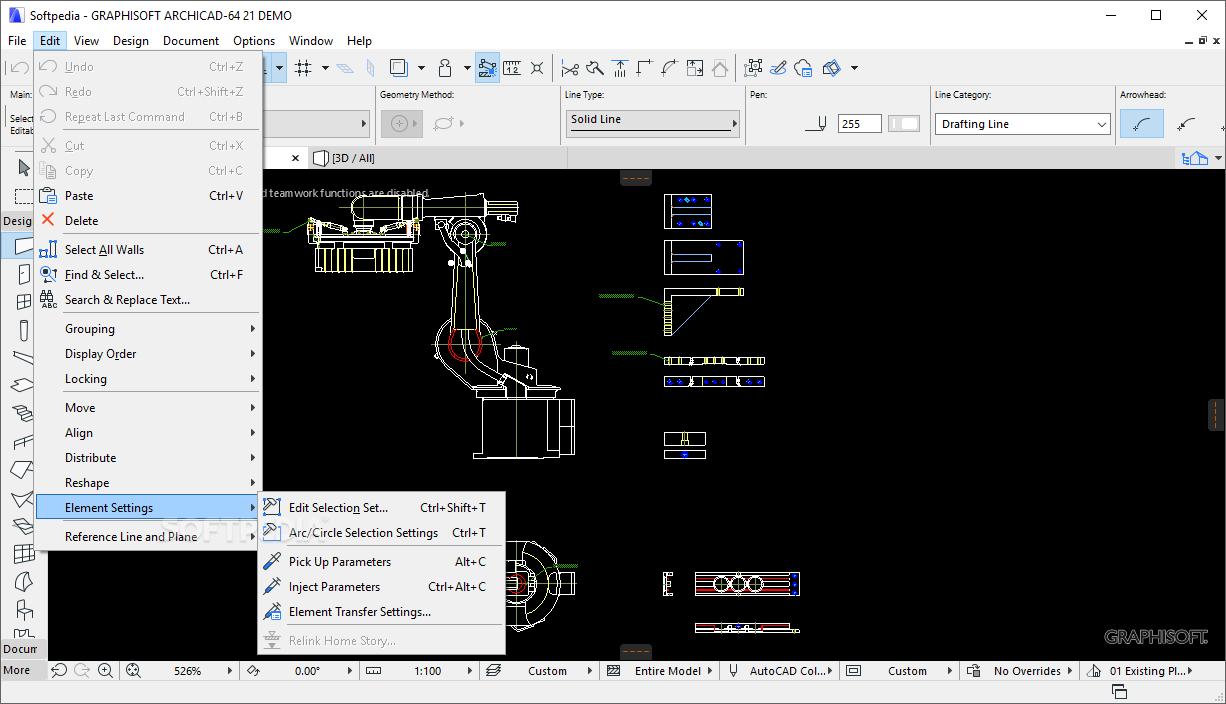Toggle the pen color switch next to 255
Screen dimensions: 1226x704
904,124
